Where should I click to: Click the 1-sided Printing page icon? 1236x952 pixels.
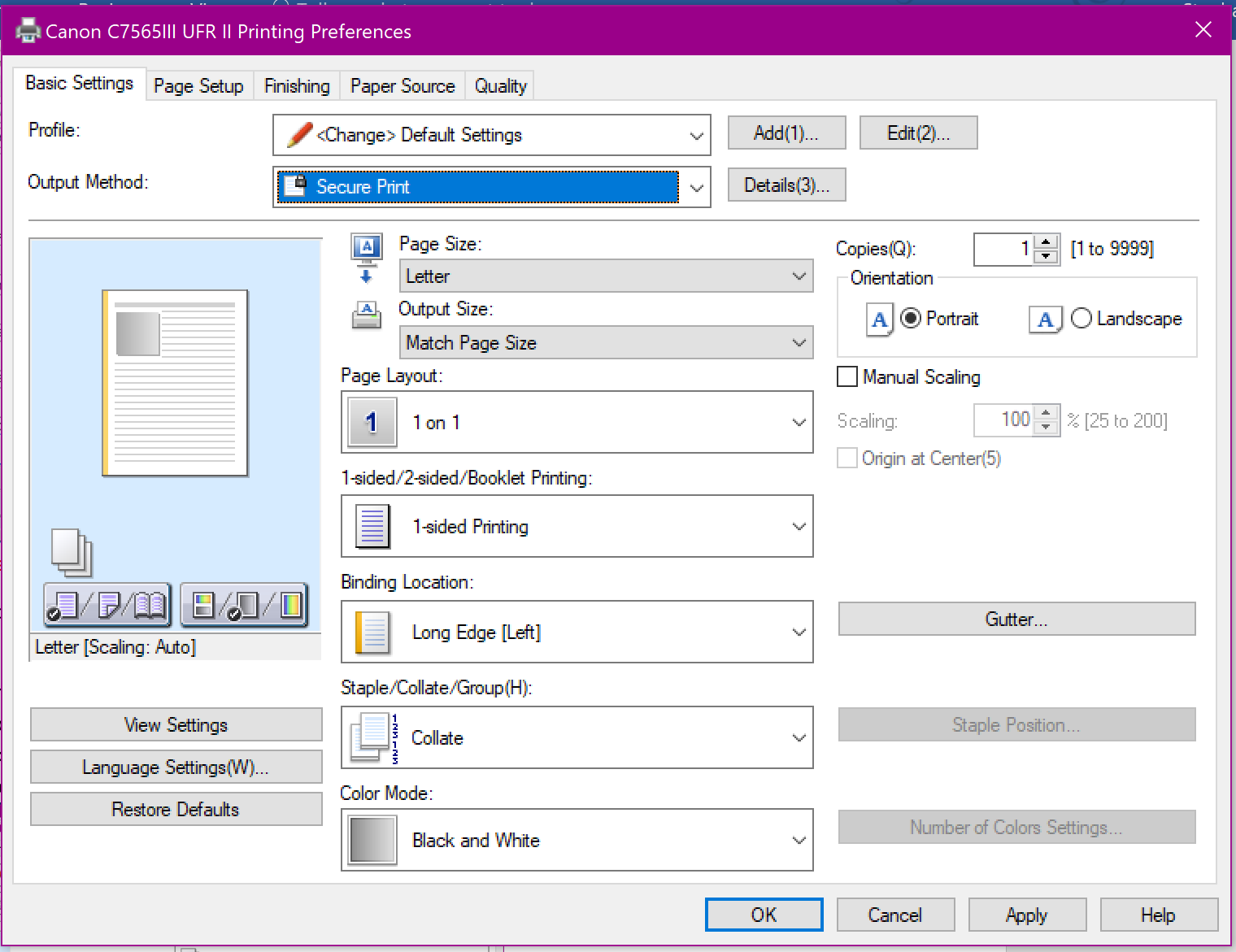click(372, 526)
